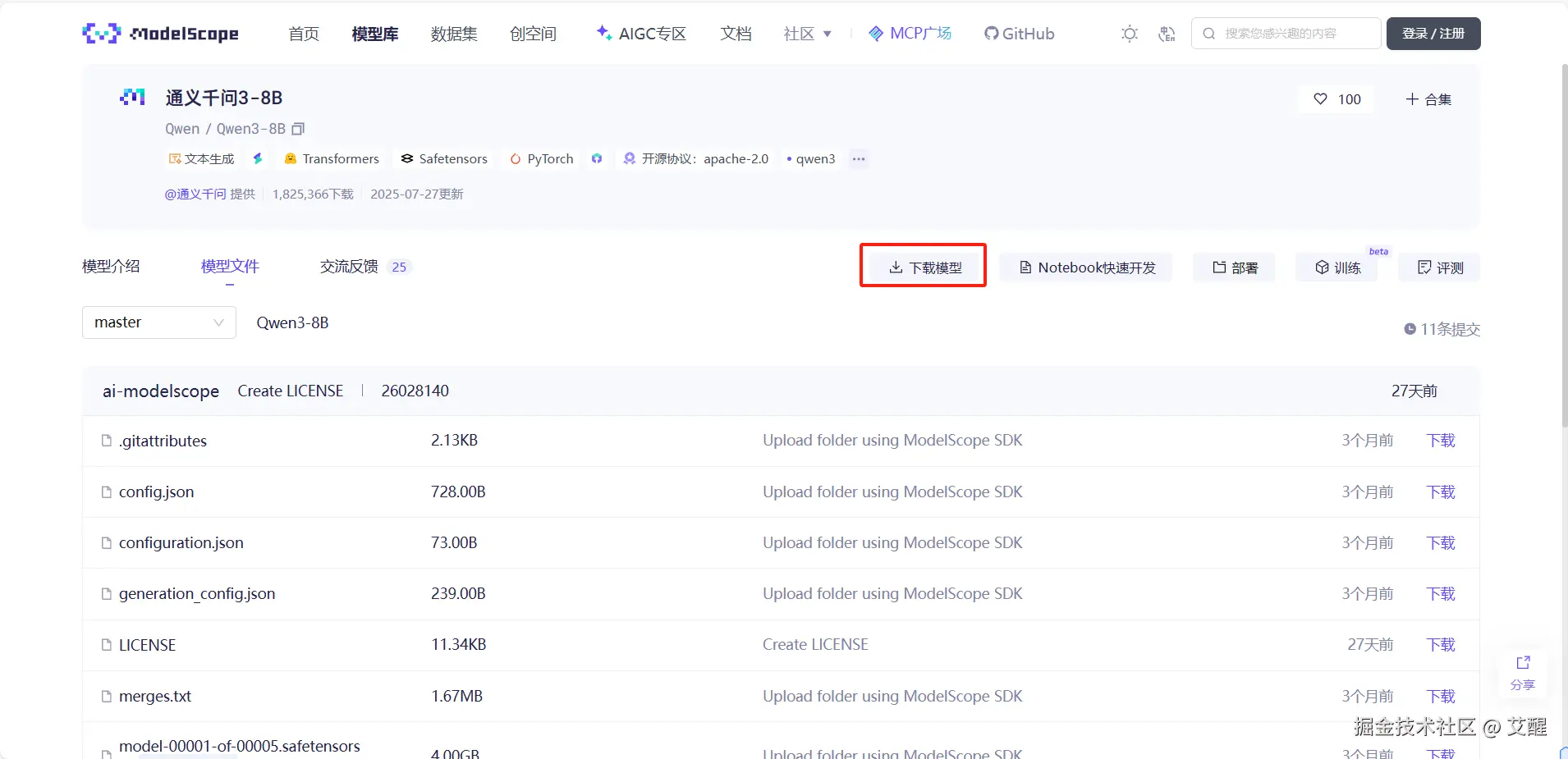Focus the search input field
The height and width of the screenshot is (759, 1568).
click(x=1286, y=34)
